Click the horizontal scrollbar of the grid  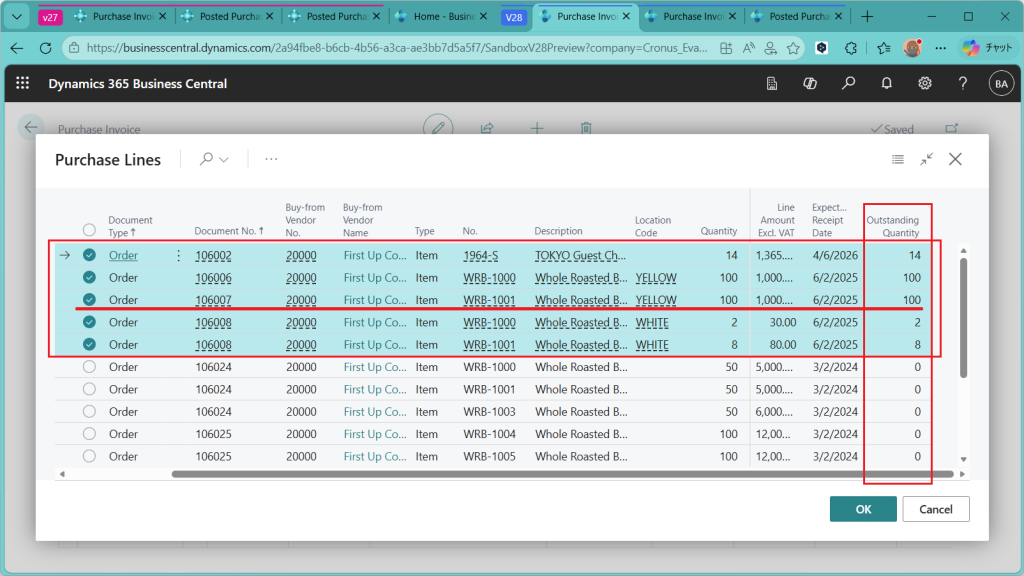click(560, 474)
